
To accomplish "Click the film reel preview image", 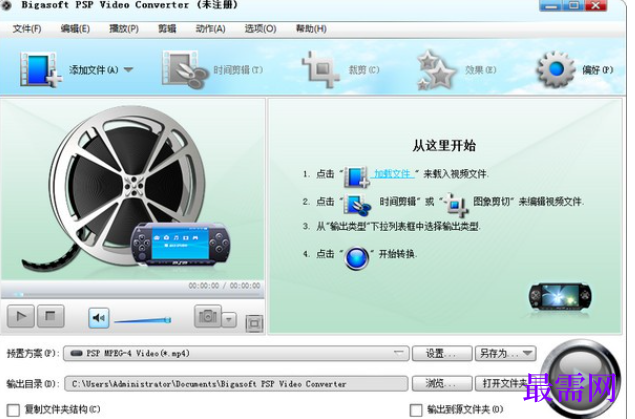I will 129,189.
